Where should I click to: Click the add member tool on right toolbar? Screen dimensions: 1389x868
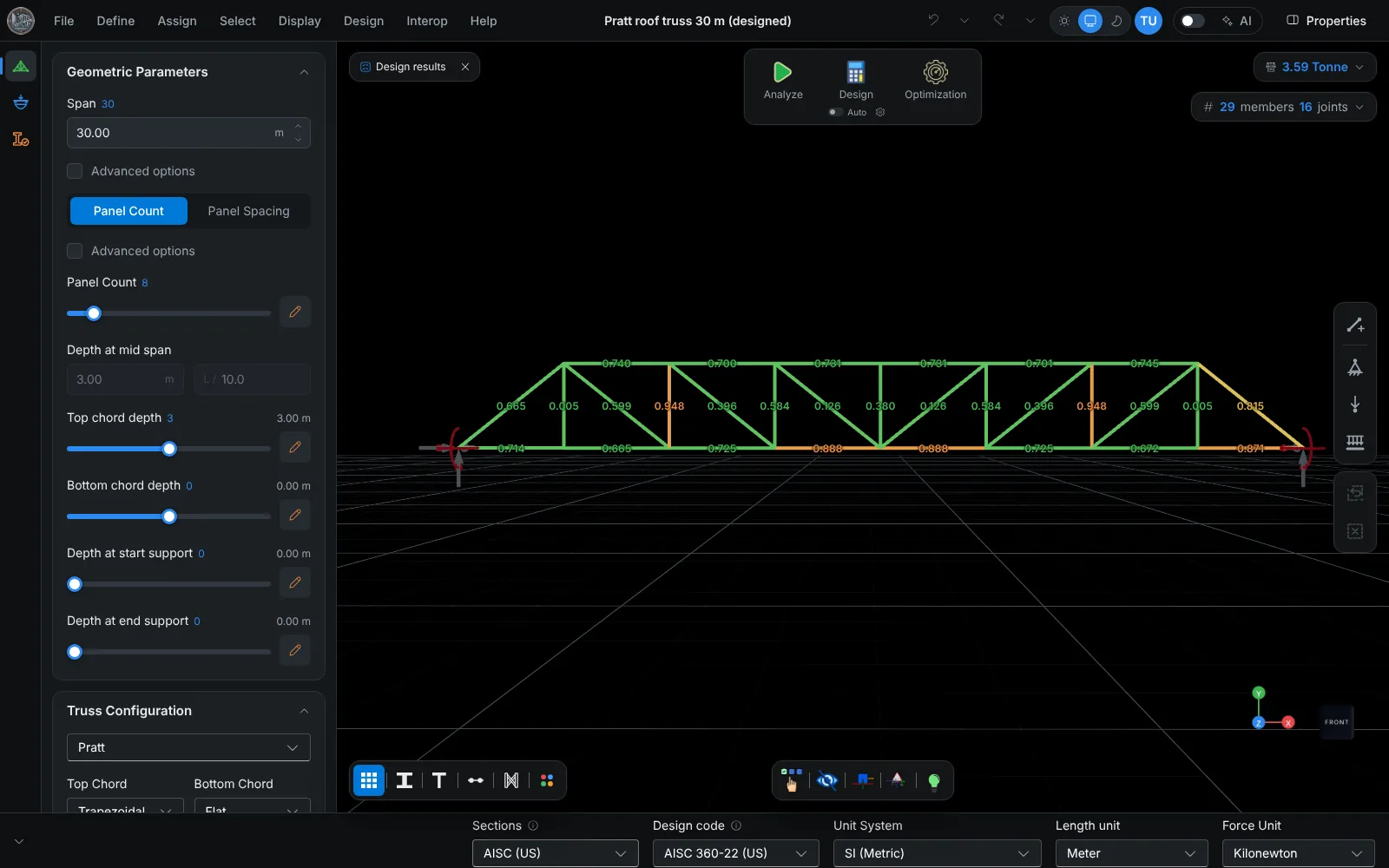tap(1355, 325)
